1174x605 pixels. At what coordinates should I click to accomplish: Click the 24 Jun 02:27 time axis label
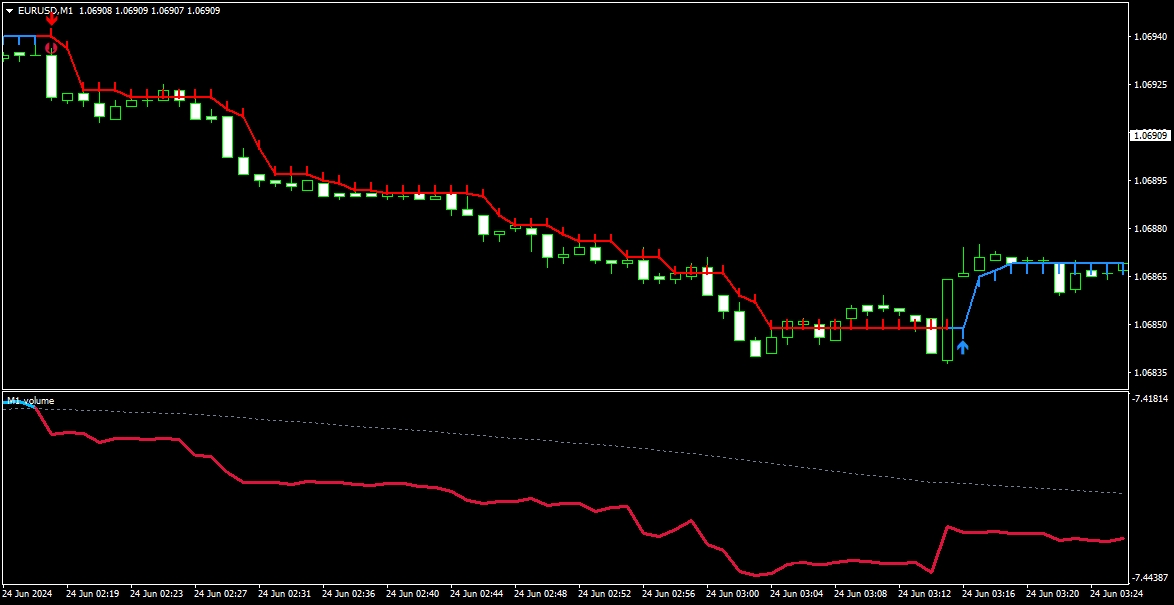pos(221,594)
